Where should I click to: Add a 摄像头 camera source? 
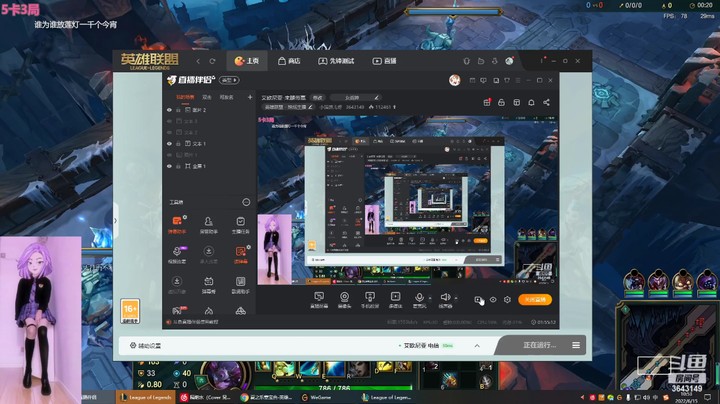[x=344, y=300]
